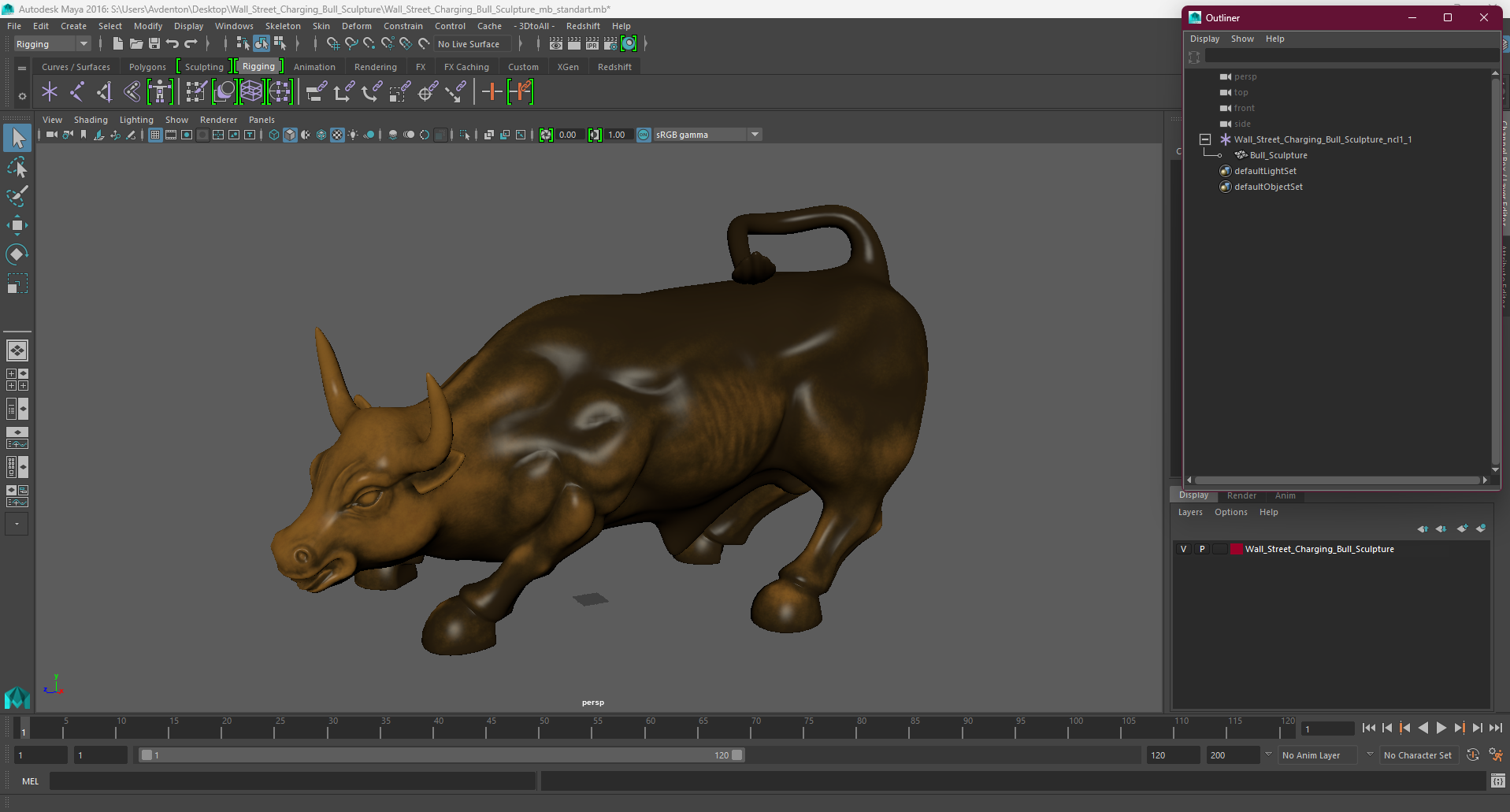Screen dimensions: 1510x812
Task: Activate the Rotate tool in the toolbox
Action: point(17,254)
